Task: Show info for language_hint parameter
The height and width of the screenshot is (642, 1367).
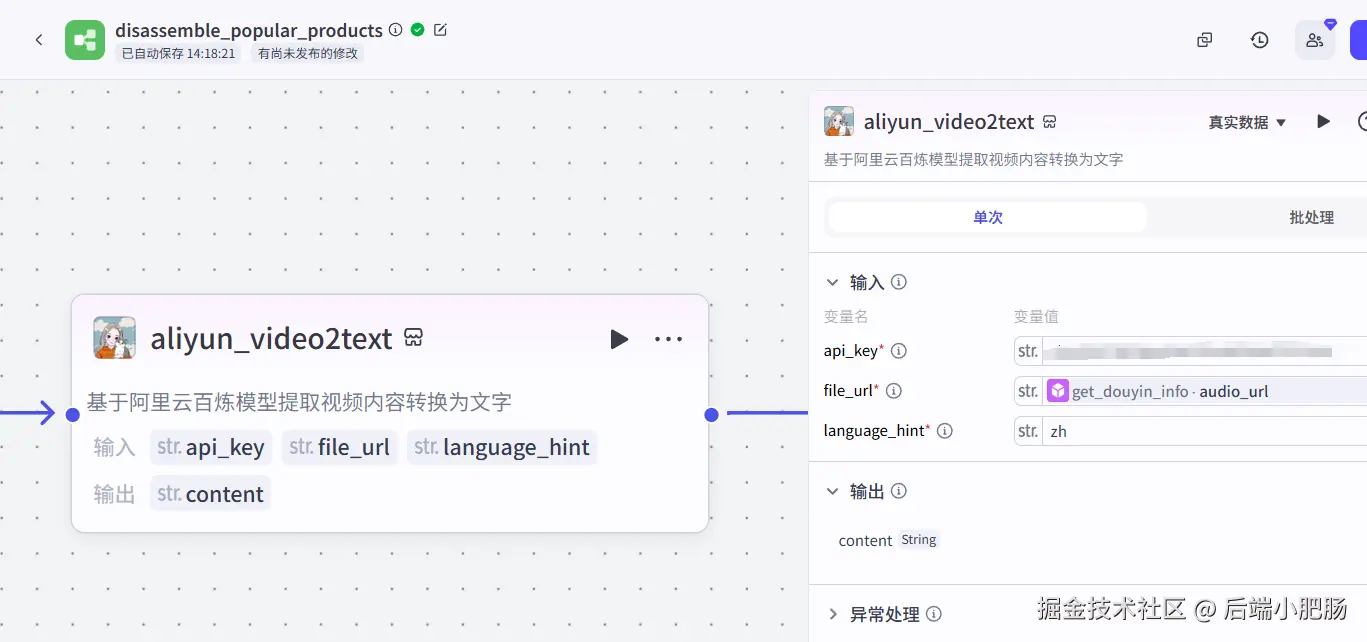Action: pyautogui.click(x=944, y=431)
